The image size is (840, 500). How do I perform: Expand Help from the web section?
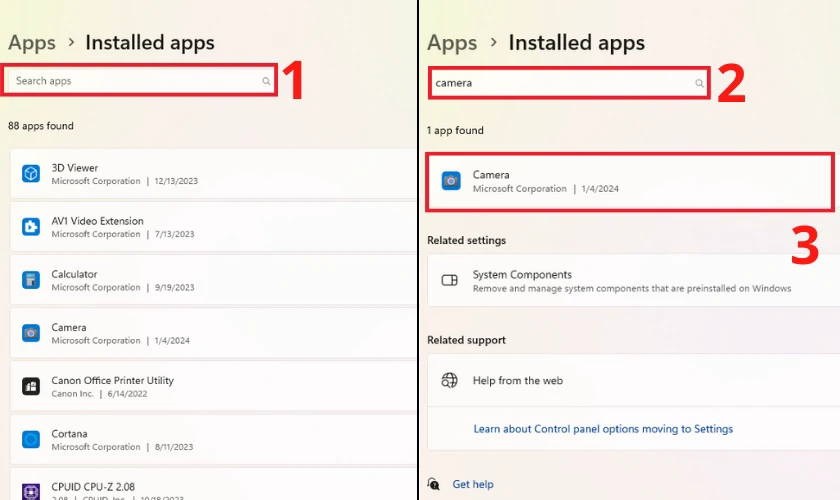coord(634,380)
